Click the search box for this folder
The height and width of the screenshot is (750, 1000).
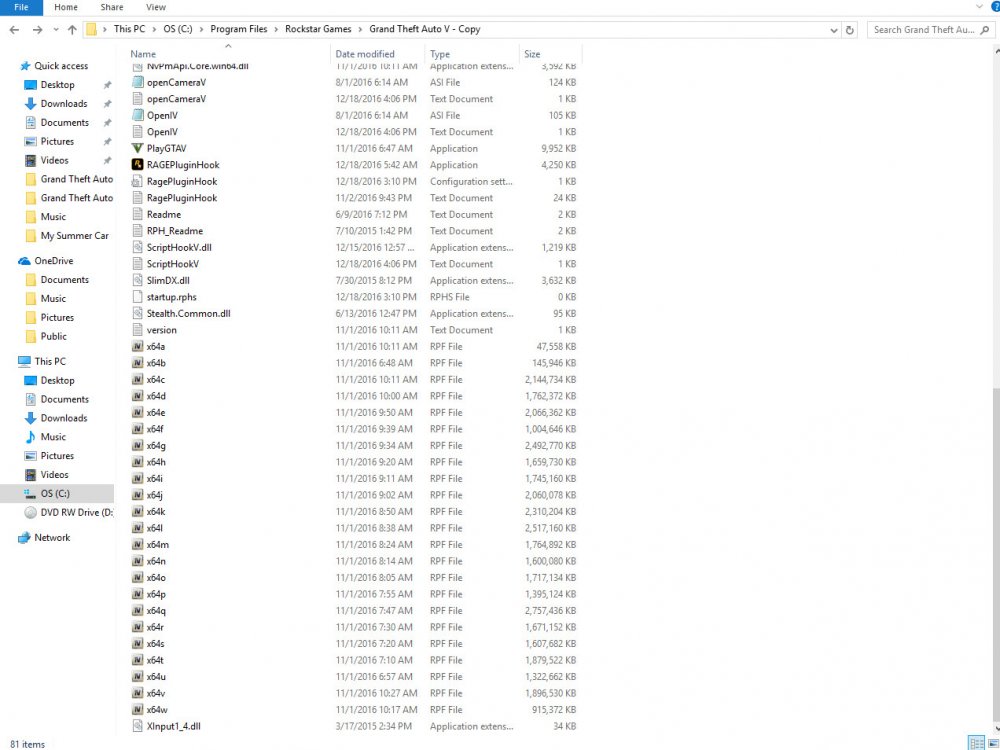930,29
